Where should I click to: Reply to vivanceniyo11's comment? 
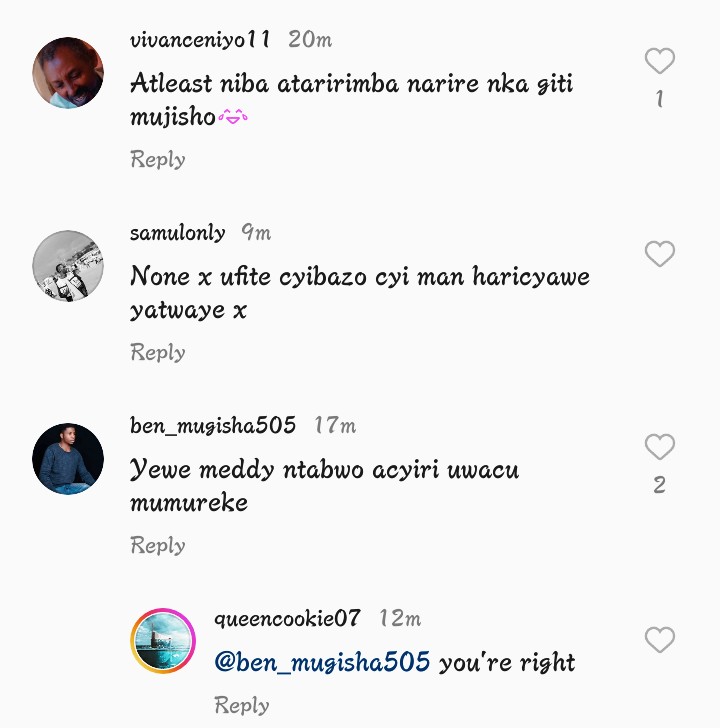point(158,159)
